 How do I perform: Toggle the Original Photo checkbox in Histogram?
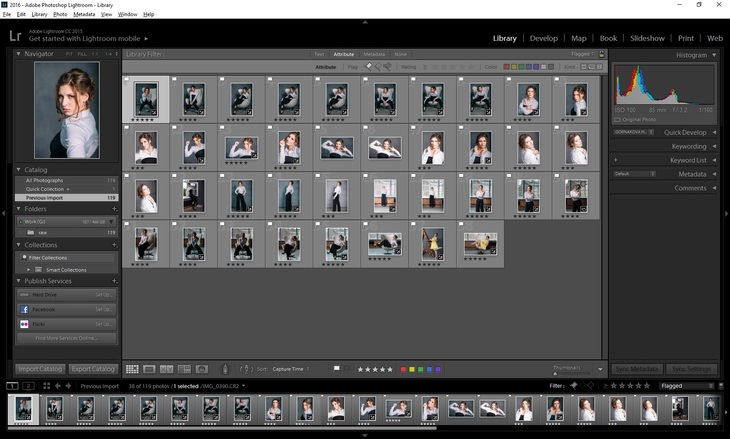617,120
